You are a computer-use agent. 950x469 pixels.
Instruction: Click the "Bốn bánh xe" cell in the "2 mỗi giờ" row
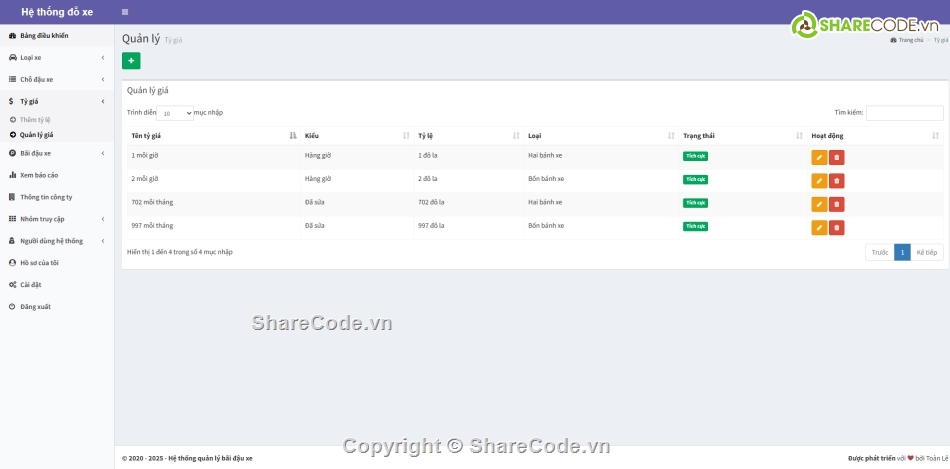coord(546,179)
